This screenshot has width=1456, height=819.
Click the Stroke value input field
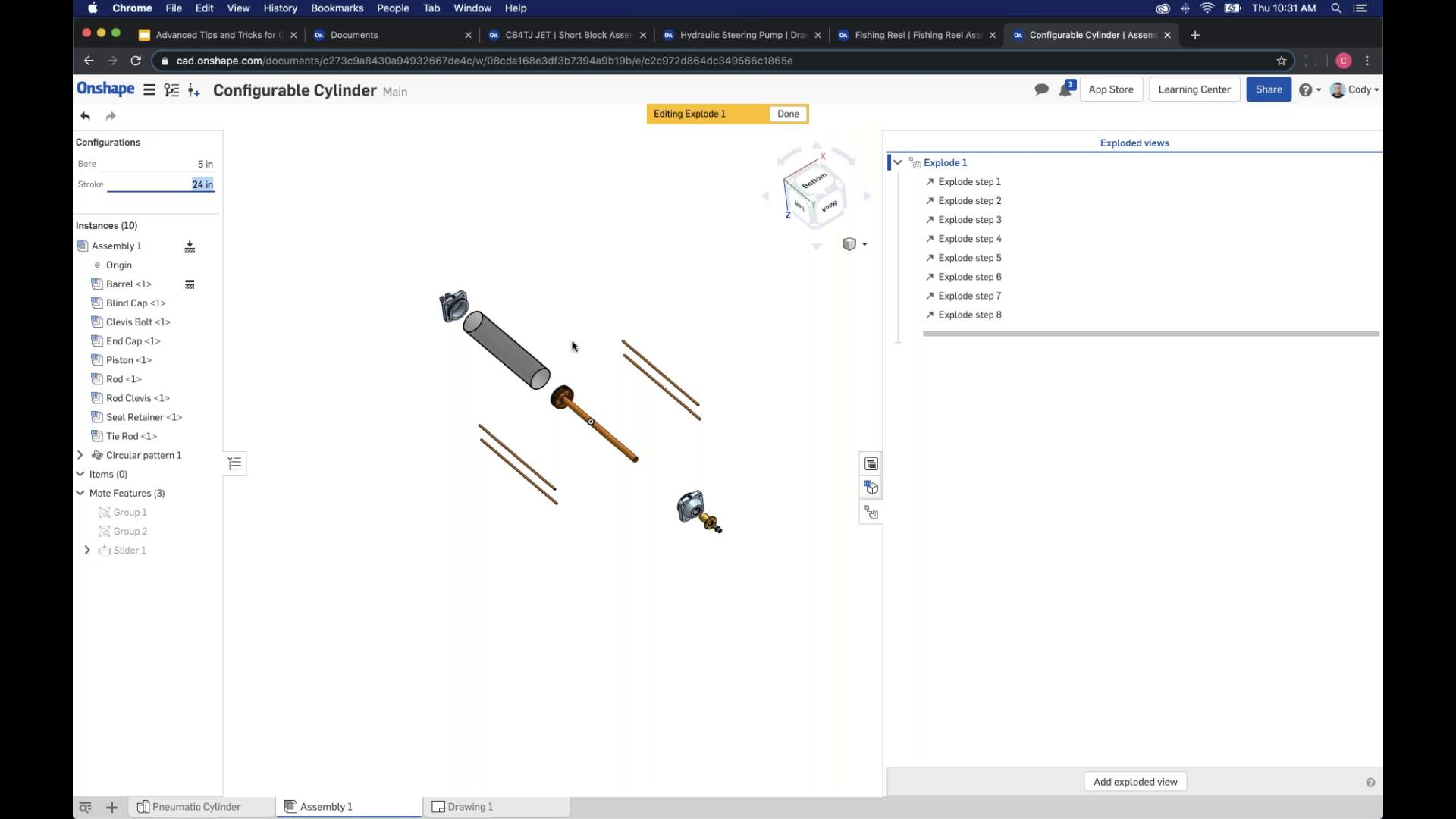(161, 184)
